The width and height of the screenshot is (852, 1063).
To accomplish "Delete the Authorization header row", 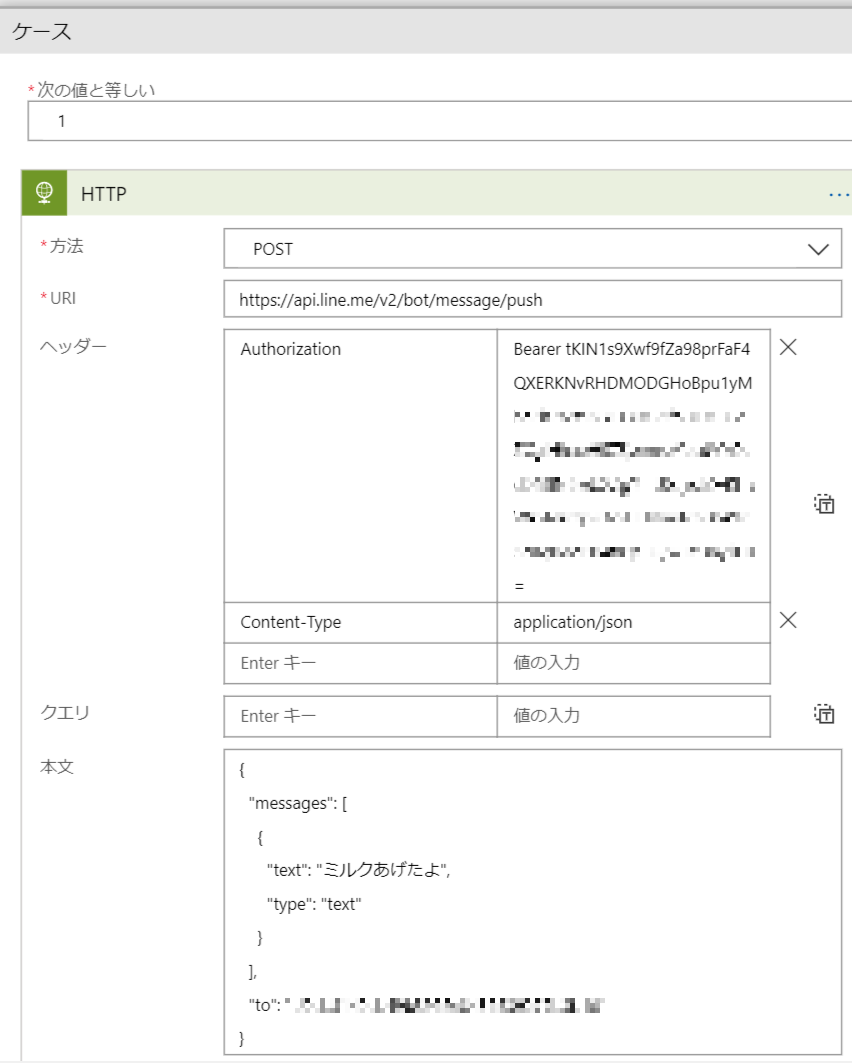I will [x=788, y=348].
